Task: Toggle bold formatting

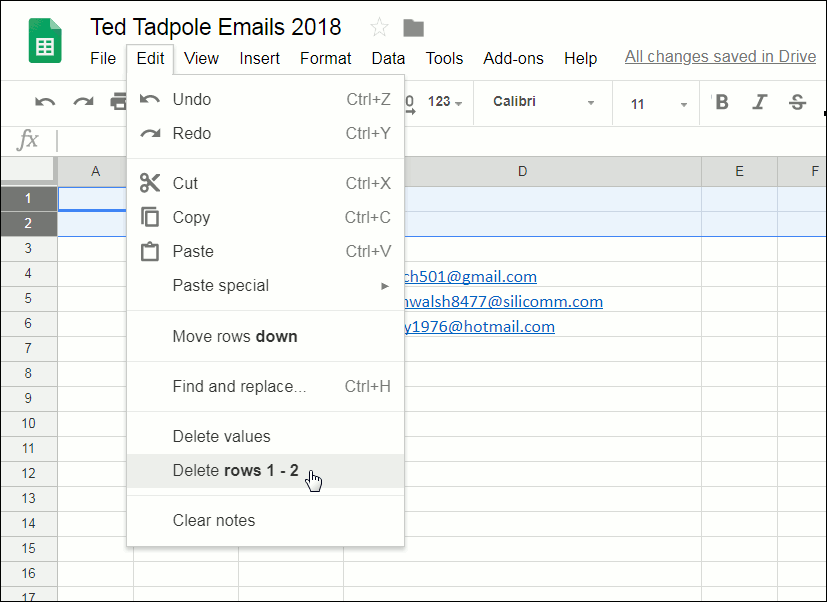Action: click(721, 102)
